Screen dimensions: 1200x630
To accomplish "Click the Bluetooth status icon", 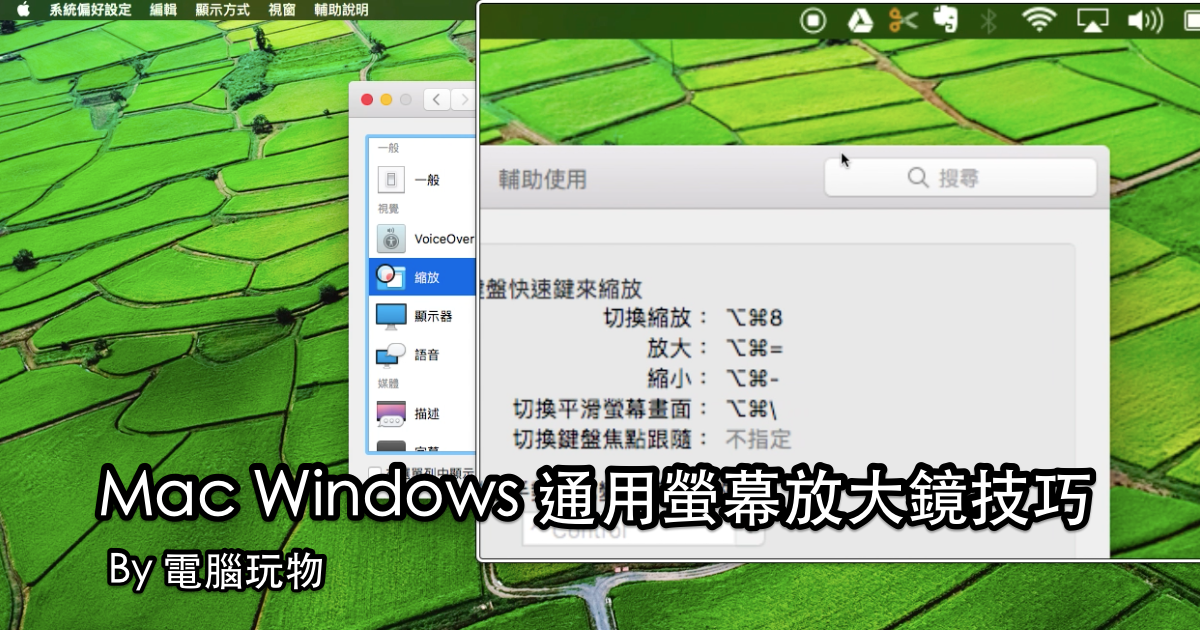I will click(988, 19).
